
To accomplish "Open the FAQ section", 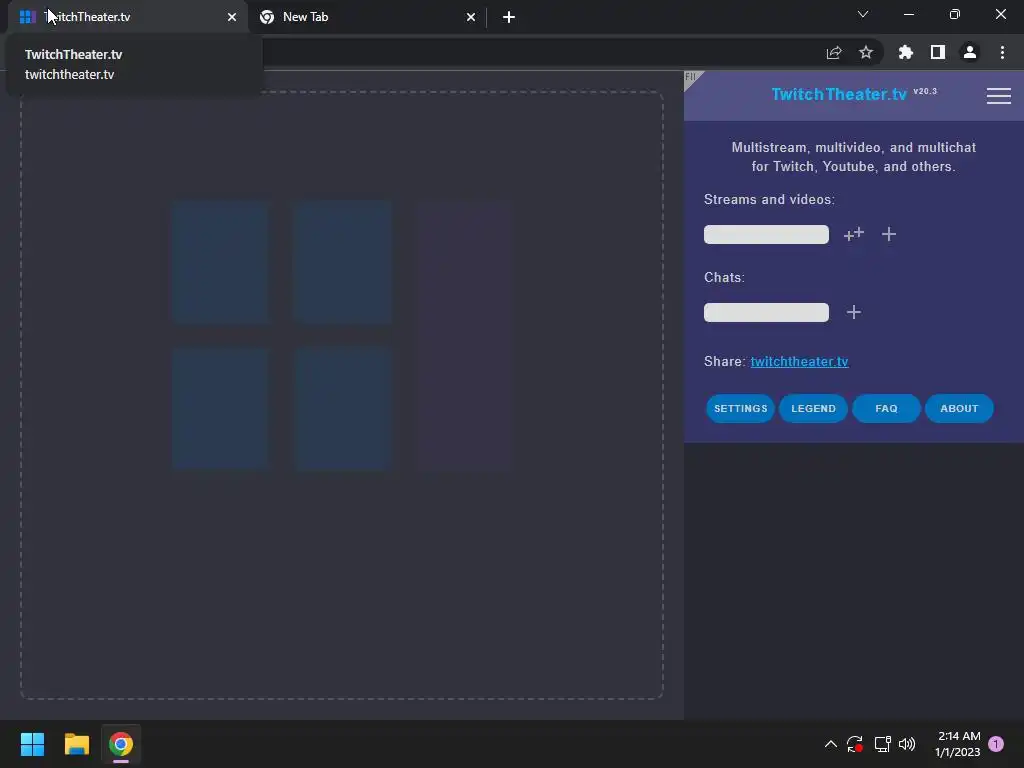I will click(x=886, y=408).
